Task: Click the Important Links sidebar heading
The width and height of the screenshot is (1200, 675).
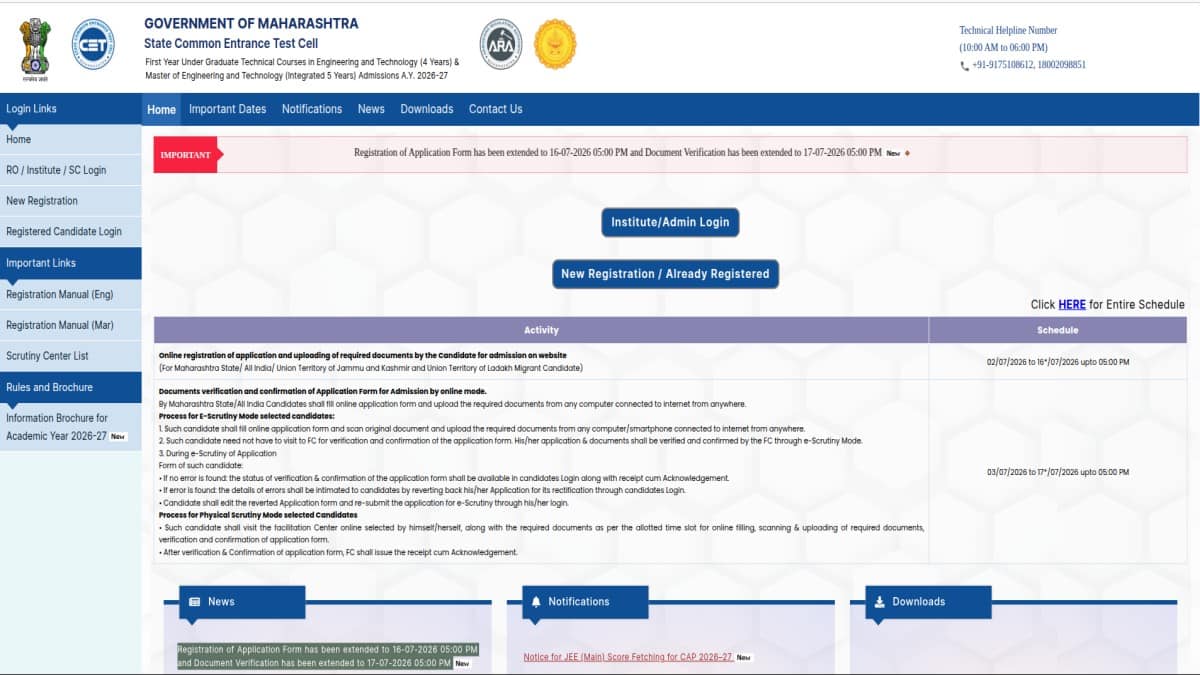Action: point(70,263)
